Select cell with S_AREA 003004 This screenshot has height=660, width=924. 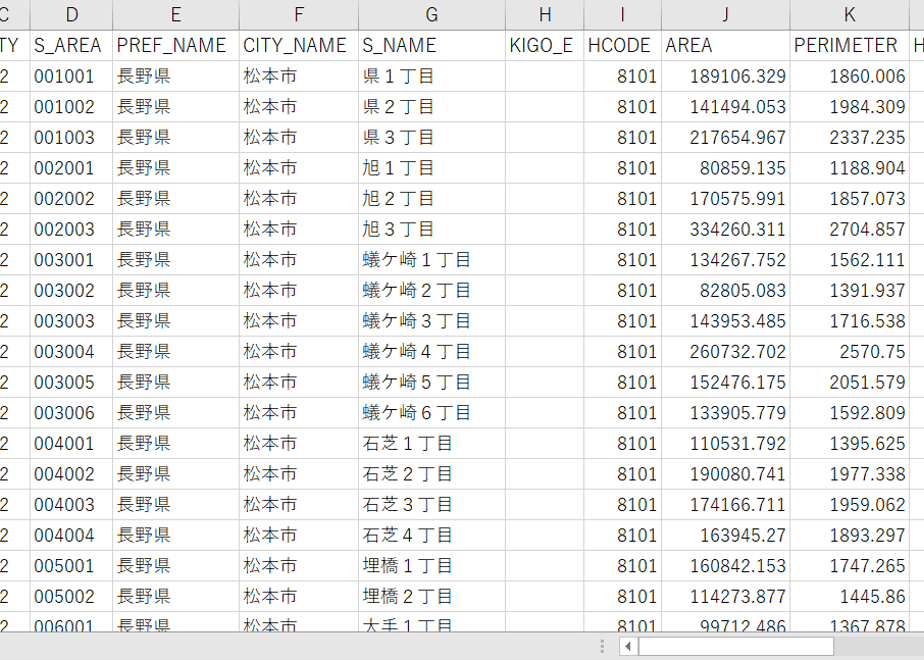pyautogui.click(x=71, y=352)
